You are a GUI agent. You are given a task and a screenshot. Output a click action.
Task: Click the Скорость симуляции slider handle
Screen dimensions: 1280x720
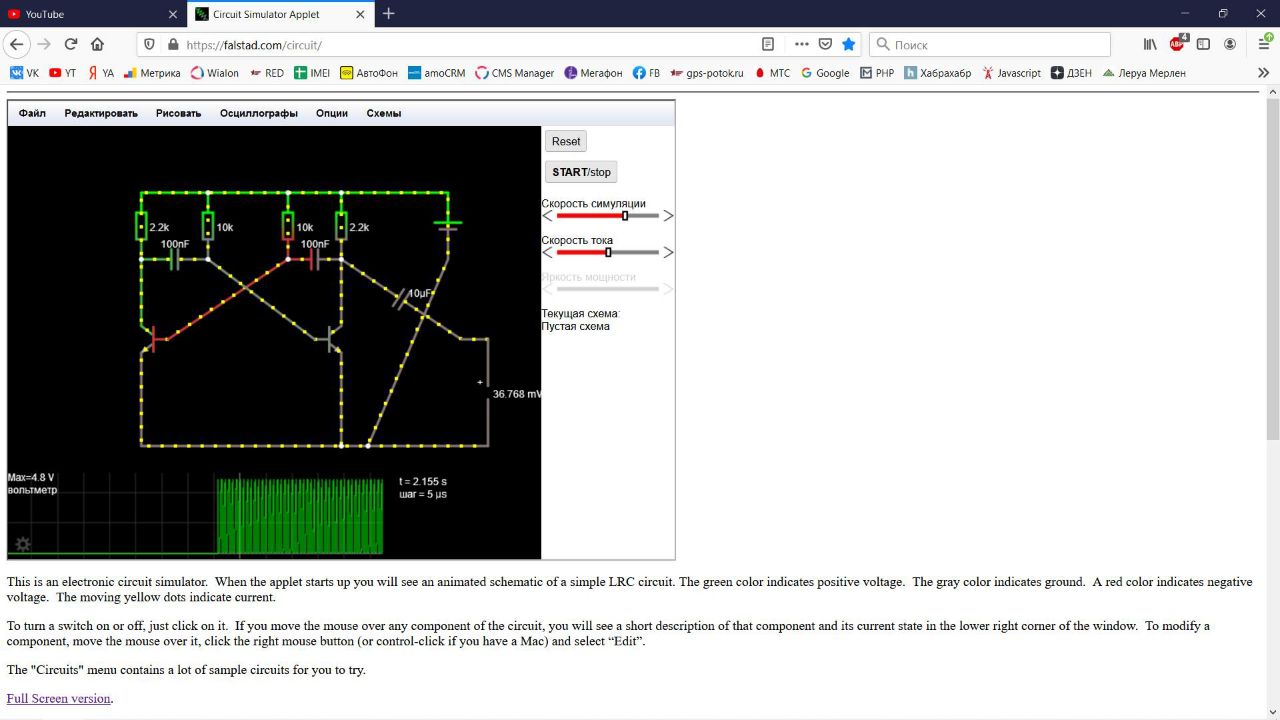pos(625,216)
